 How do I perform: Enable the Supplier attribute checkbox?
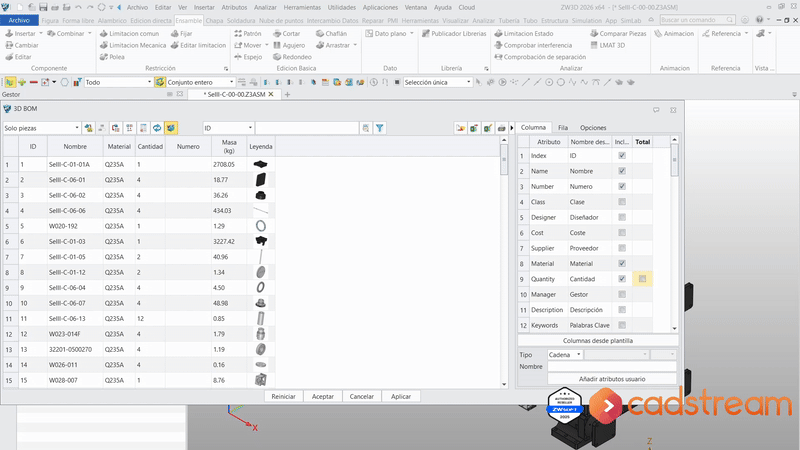coord(622,248)
